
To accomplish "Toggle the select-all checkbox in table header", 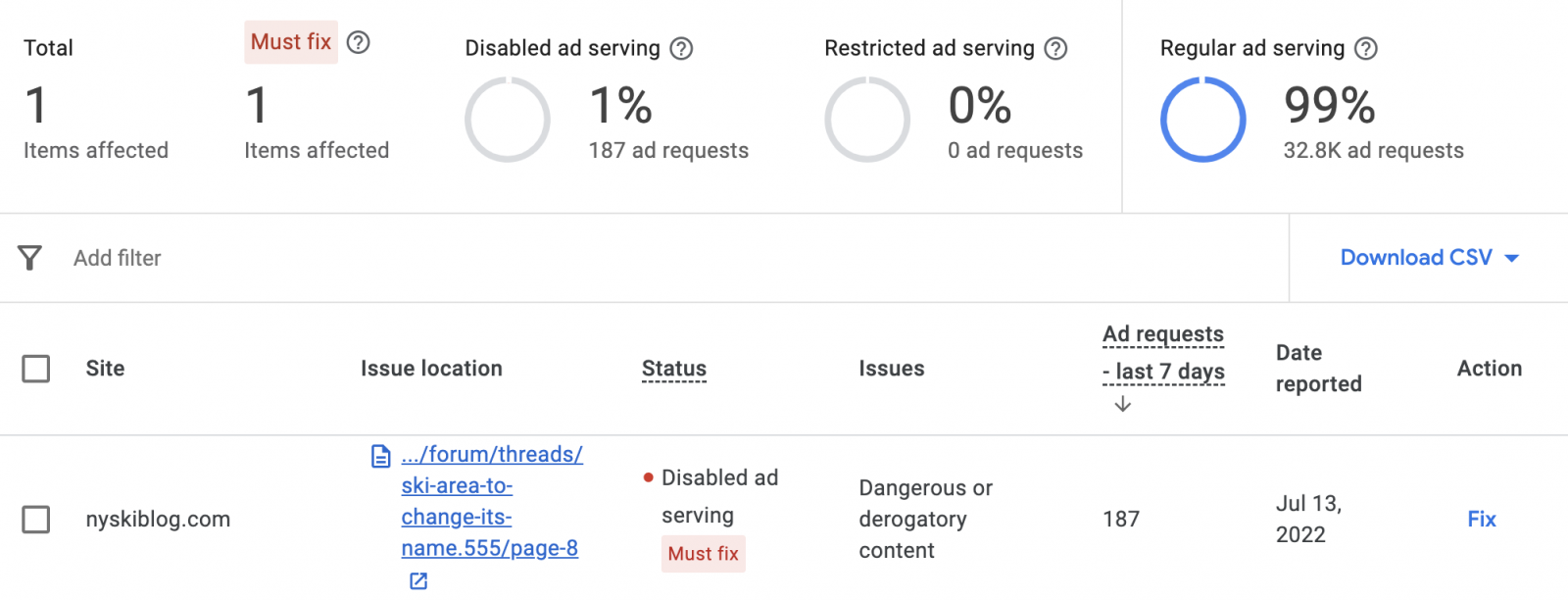I will (x=36, y=369).
